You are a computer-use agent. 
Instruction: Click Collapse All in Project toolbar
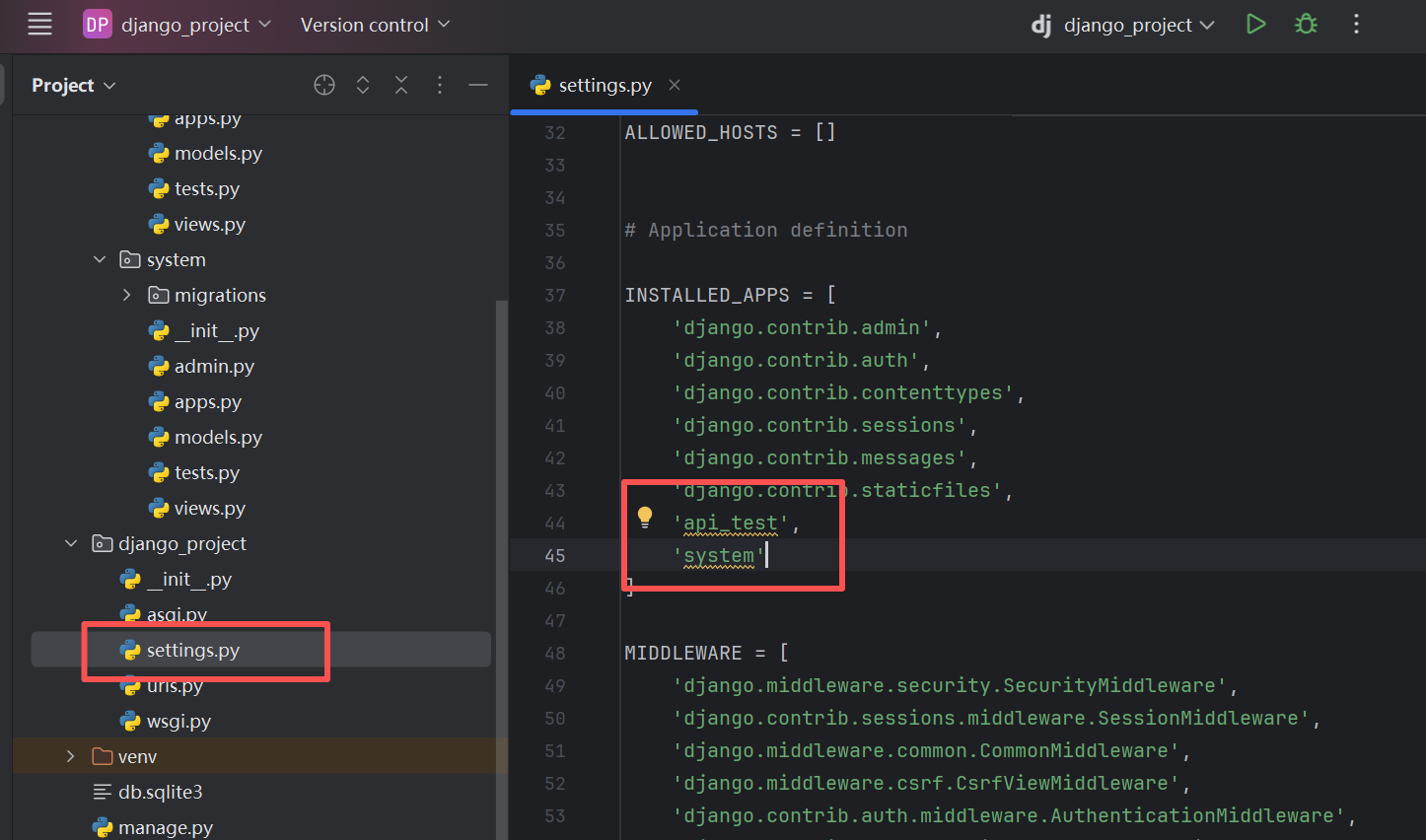tap(401, 85)
